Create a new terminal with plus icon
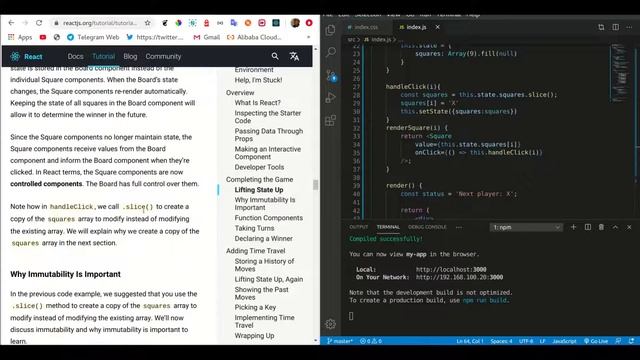 [573, 227]
